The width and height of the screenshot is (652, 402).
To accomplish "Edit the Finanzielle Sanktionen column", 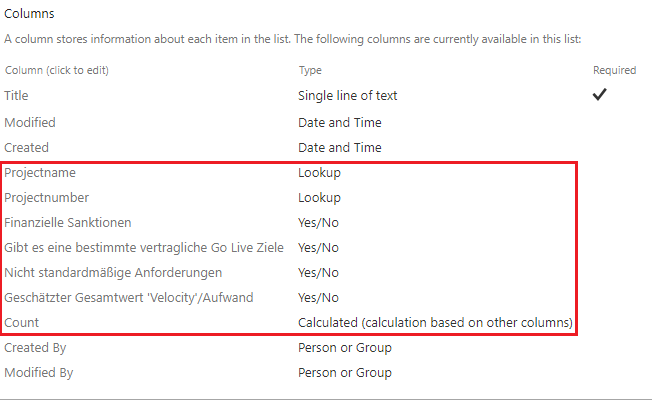I will [68, 222].
